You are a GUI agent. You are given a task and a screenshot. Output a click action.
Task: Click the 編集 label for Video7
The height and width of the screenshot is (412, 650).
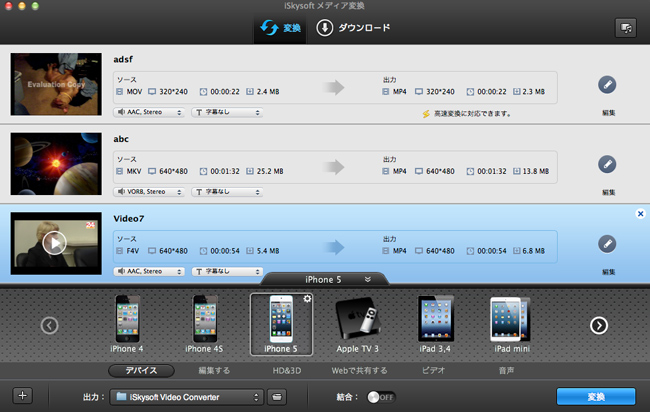tap(609, 272)
